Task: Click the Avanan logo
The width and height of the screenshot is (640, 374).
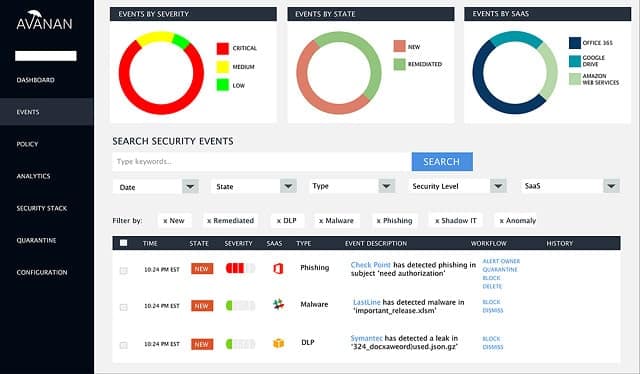Action: click(44, 20)
